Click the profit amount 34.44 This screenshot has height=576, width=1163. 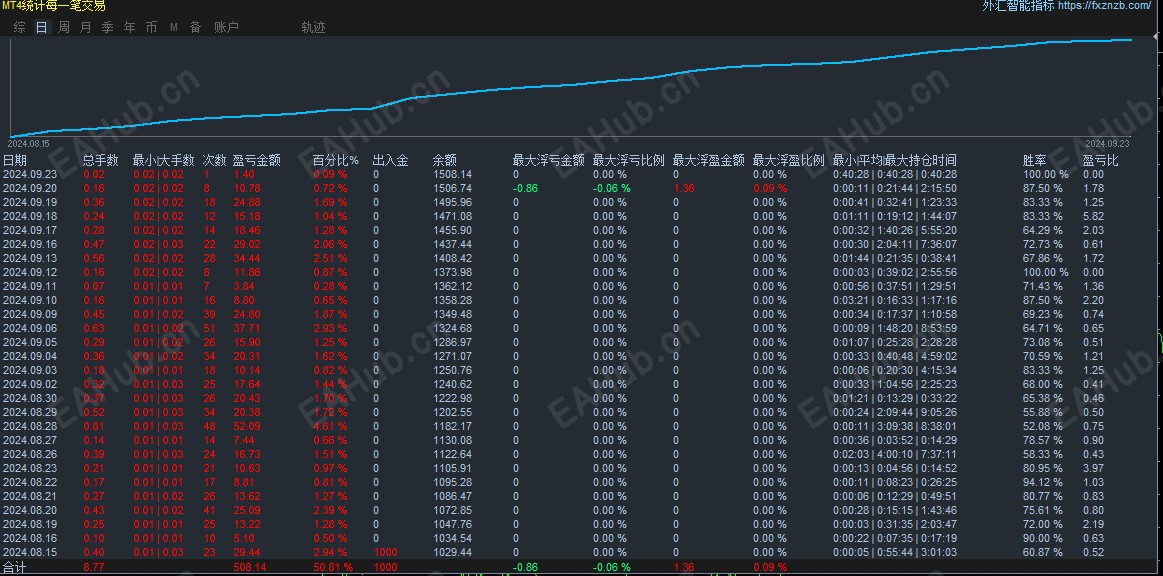point(247,258)
